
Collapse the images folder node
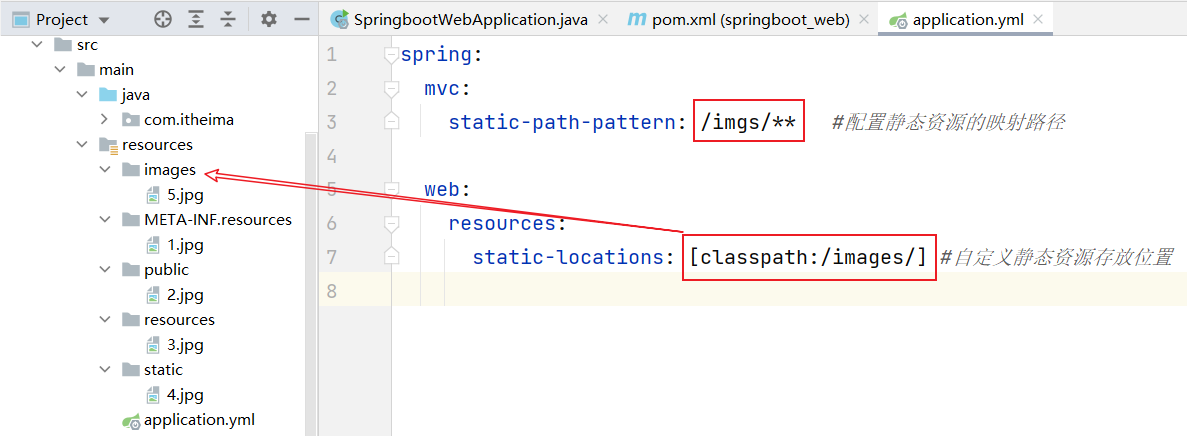pyautogui.click(x=105, y=170)
